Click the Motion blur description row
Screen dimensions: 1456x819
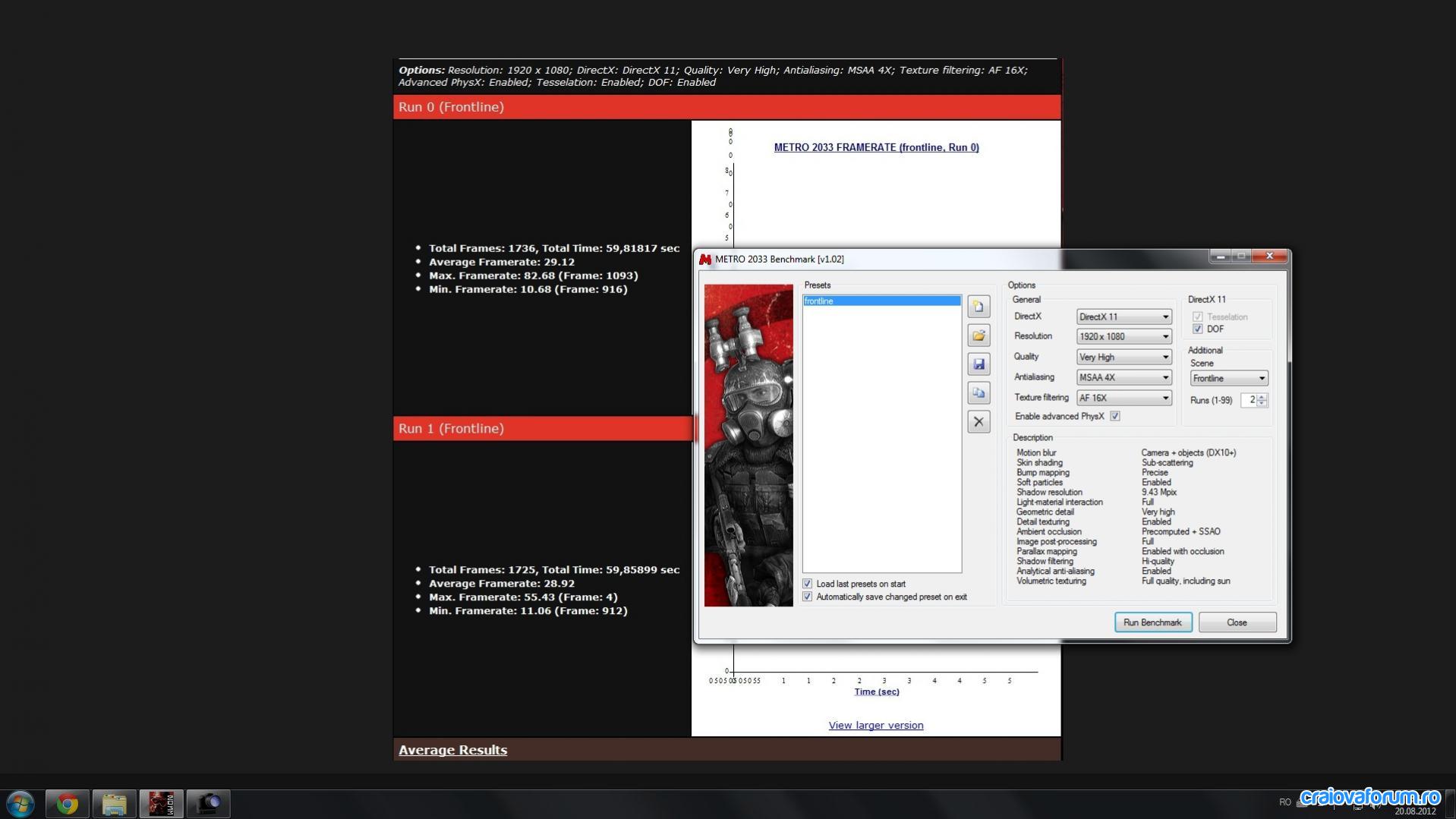click(x=1126, y=453)
